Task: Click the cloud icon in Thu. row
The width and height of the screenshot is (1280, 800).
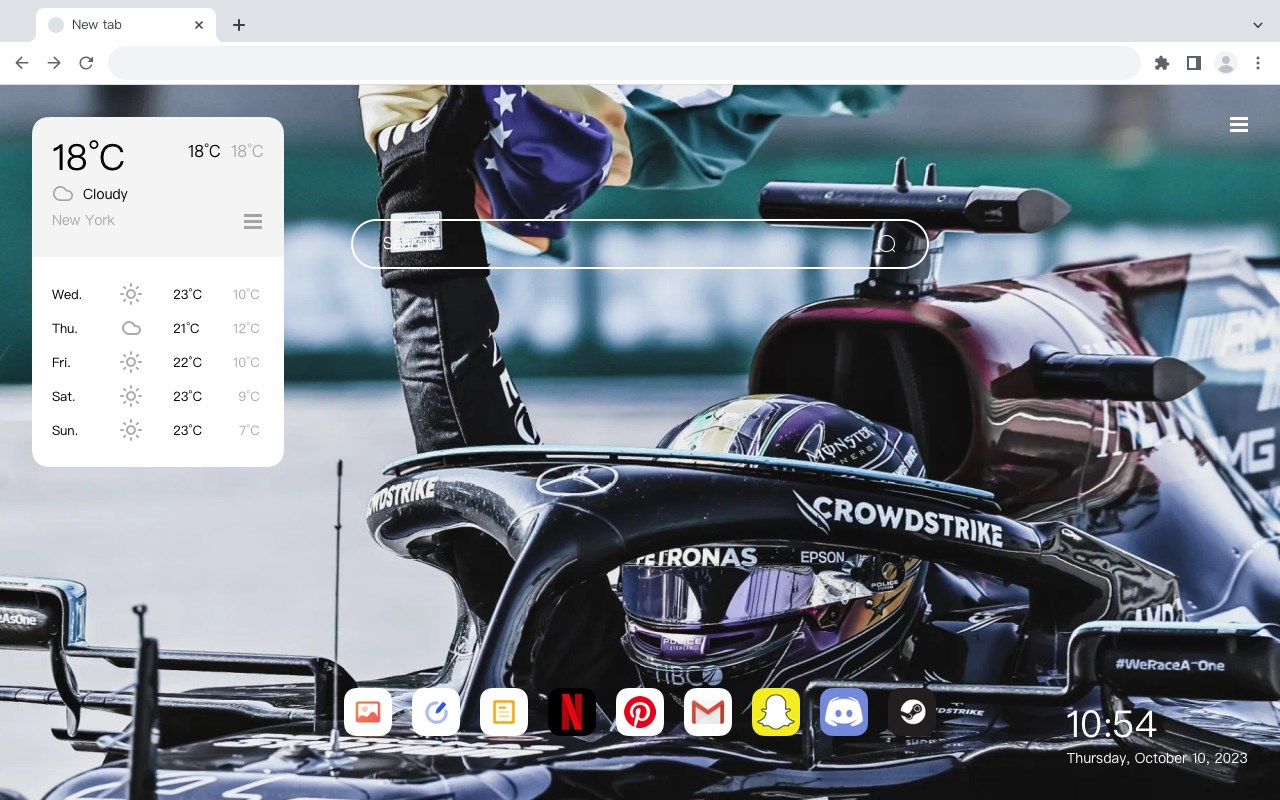Action: (x=131, y=328)
